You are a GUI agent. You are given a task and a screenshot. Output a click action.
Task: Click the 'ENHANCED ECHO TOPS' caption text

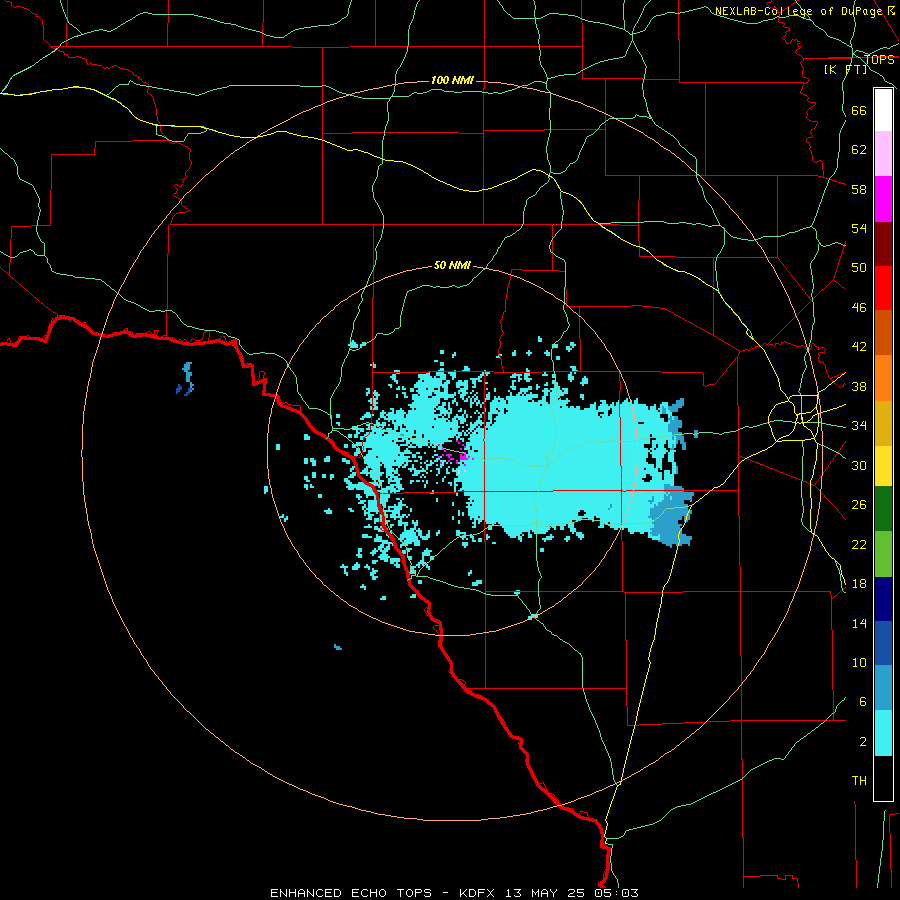351,893
